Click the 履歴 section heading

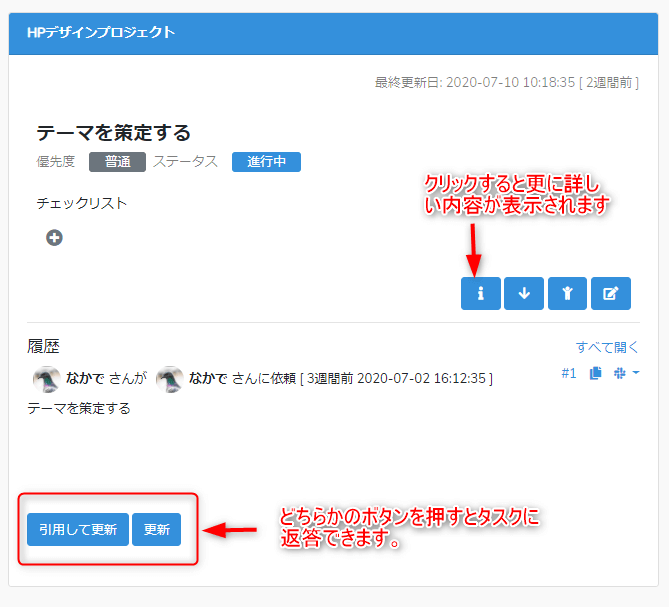coord(43,346)
